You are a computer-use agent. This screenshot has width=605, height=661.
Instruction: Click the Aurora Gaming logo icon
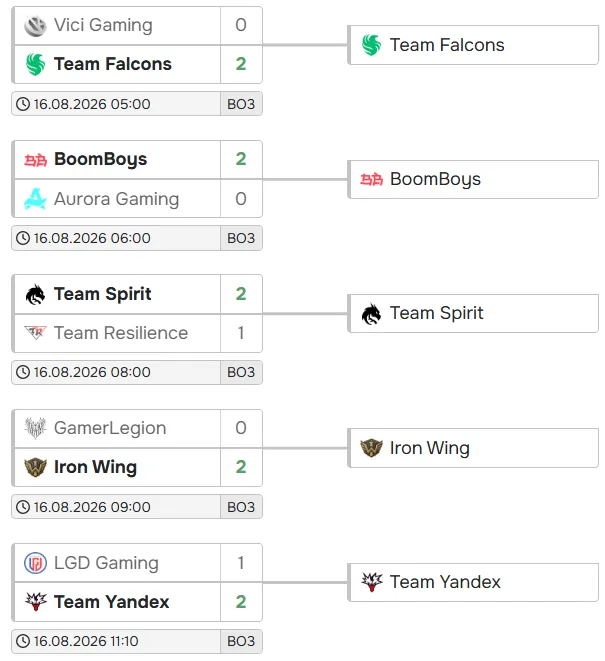(x=35, y=199)
